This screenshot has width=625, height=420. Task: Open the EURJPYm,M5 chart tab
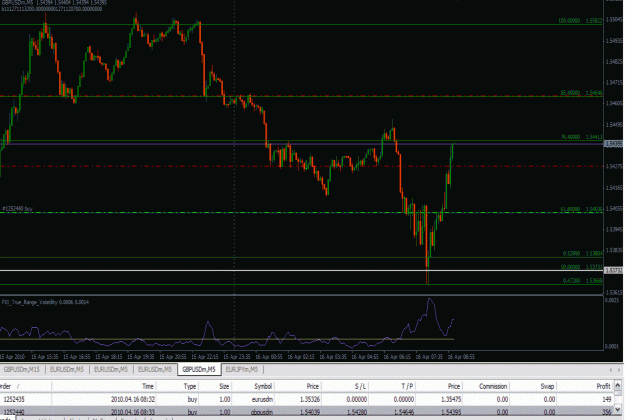pos(242,370)
